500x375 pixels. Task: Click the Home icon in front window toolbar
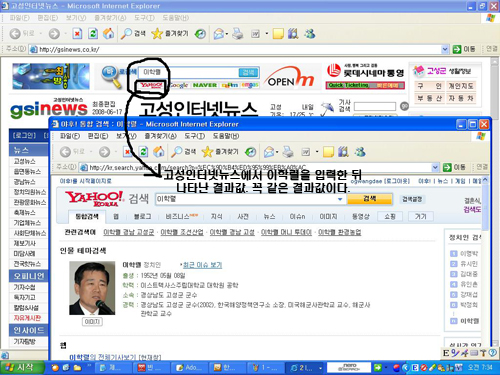pos(158,152)
